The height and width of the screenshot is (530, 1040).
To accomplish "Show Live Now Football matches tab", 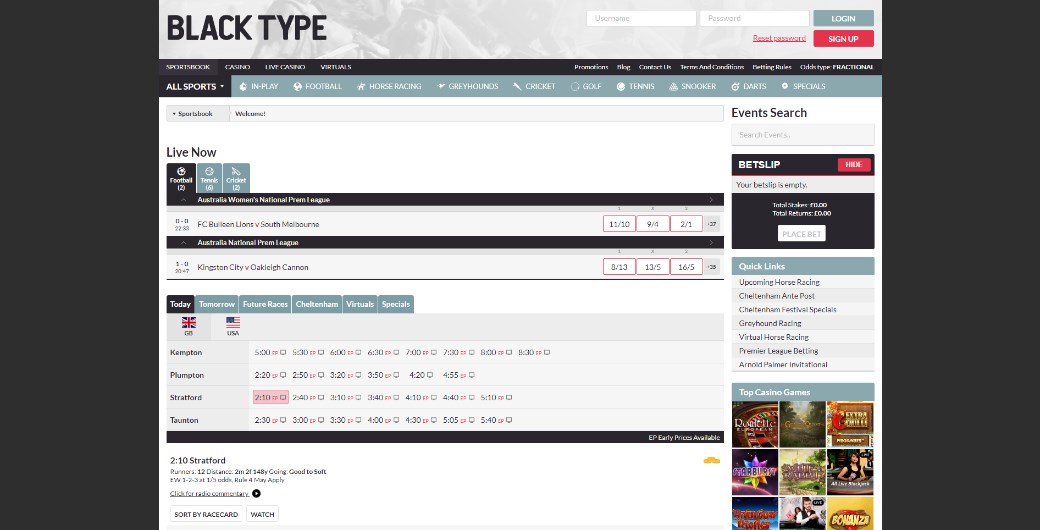I will click(181, 178).
